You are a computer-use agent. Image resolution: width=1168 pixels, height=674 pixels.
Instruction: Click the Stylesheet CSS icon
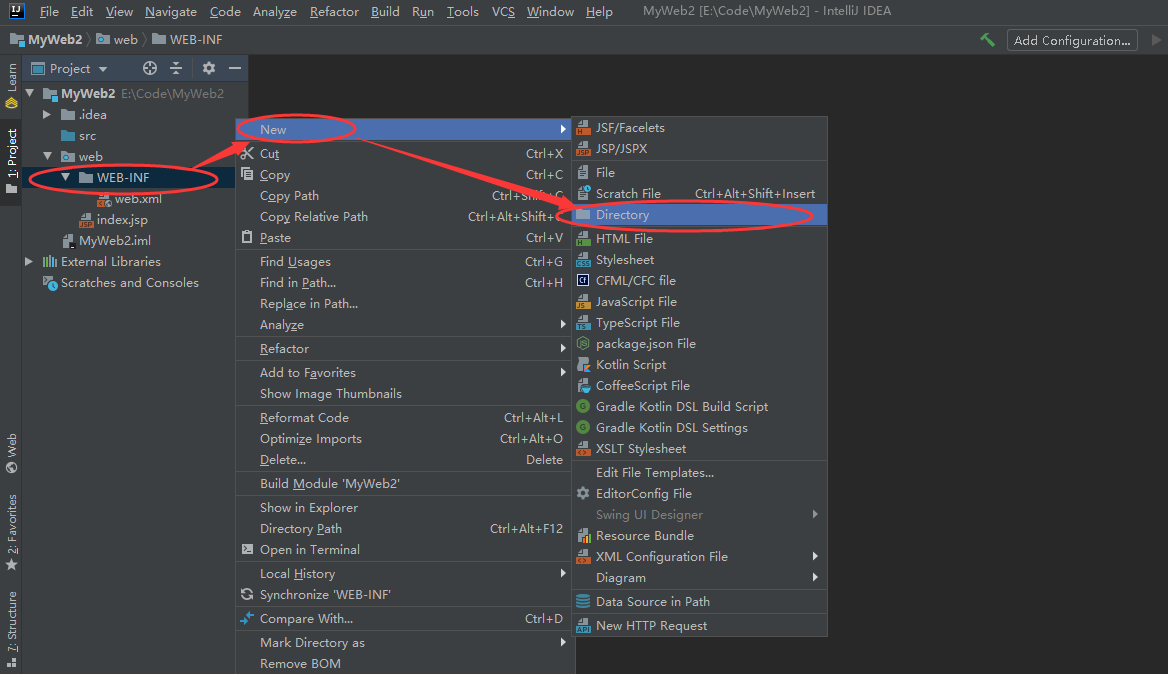tap(583, 260)
